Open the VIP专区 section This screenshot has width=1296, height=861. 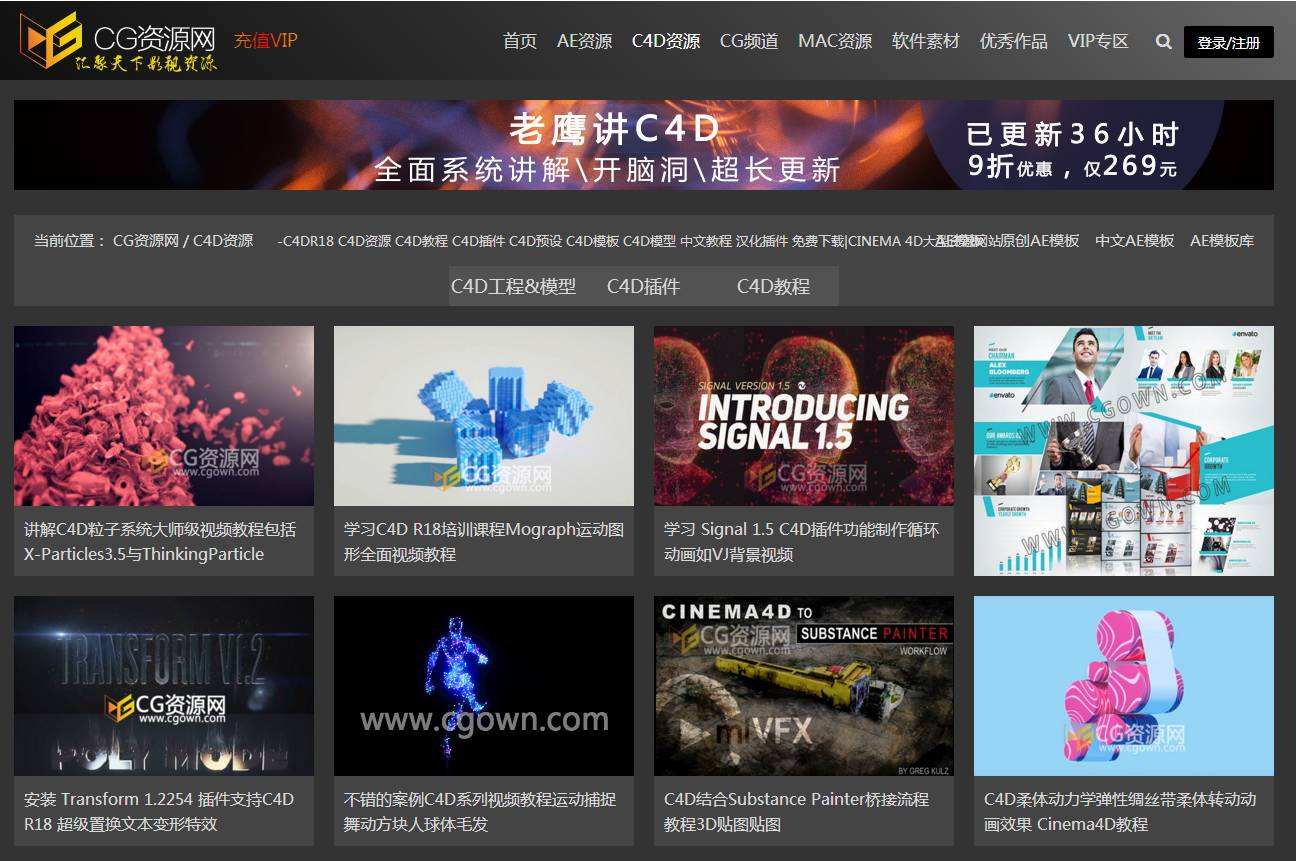(x=1098, y=42)
